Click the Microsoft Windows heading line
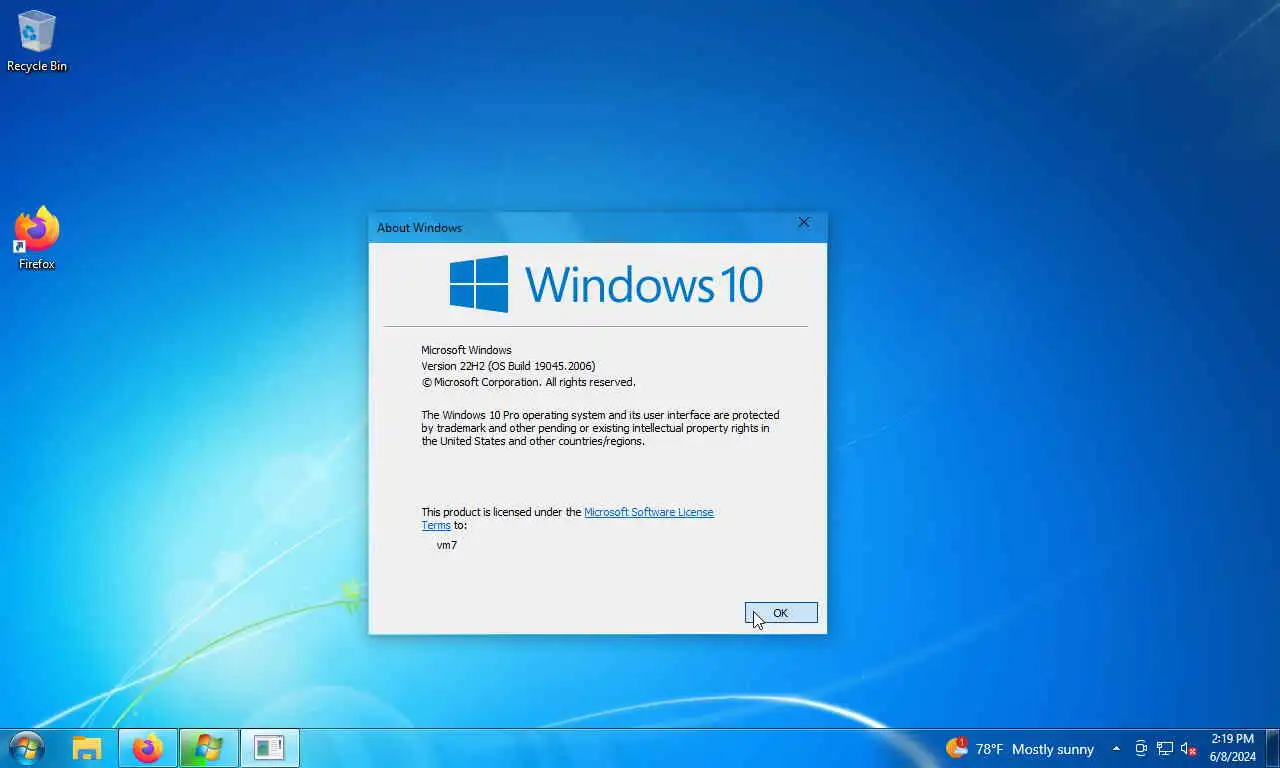The image size is (1280, 768). pos(466,350)
